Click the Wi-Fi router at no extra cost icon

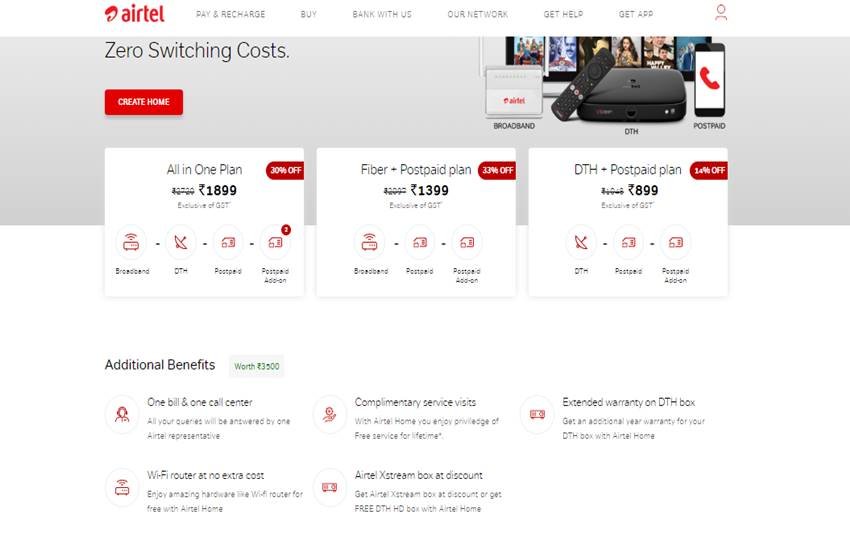(x=122, y=487)
